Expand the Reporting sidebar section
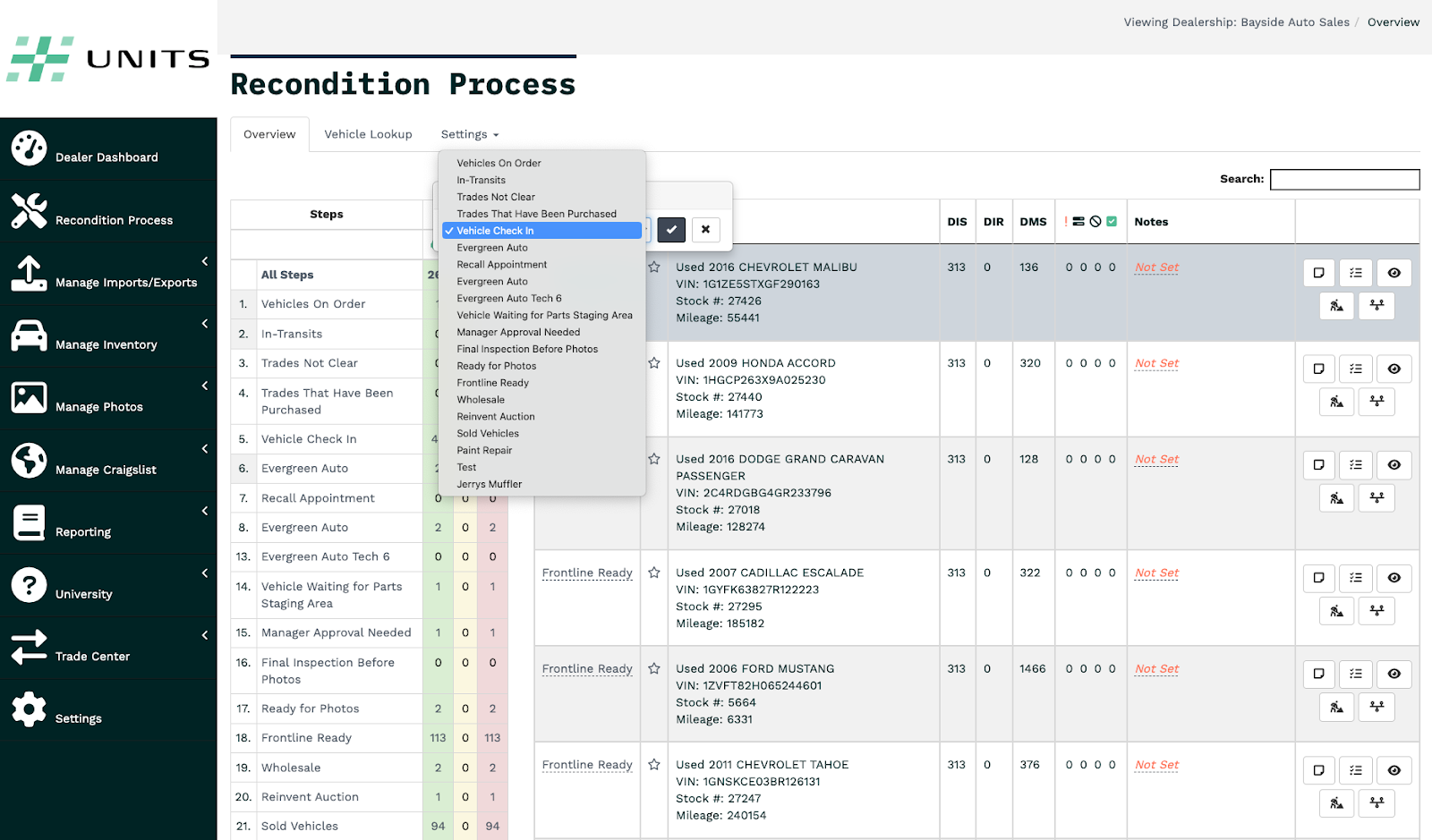This screenshot has width=1432, height=840. (205, 511)
